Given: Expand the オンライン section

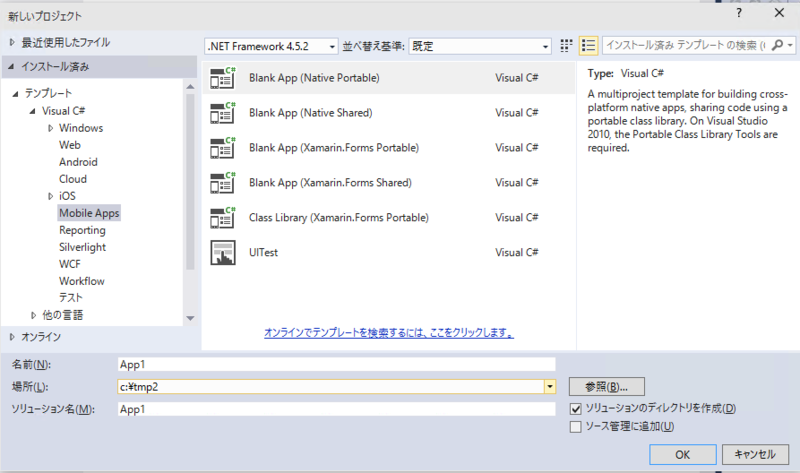Looking at the screenshot, I should [x=12, y=337].
